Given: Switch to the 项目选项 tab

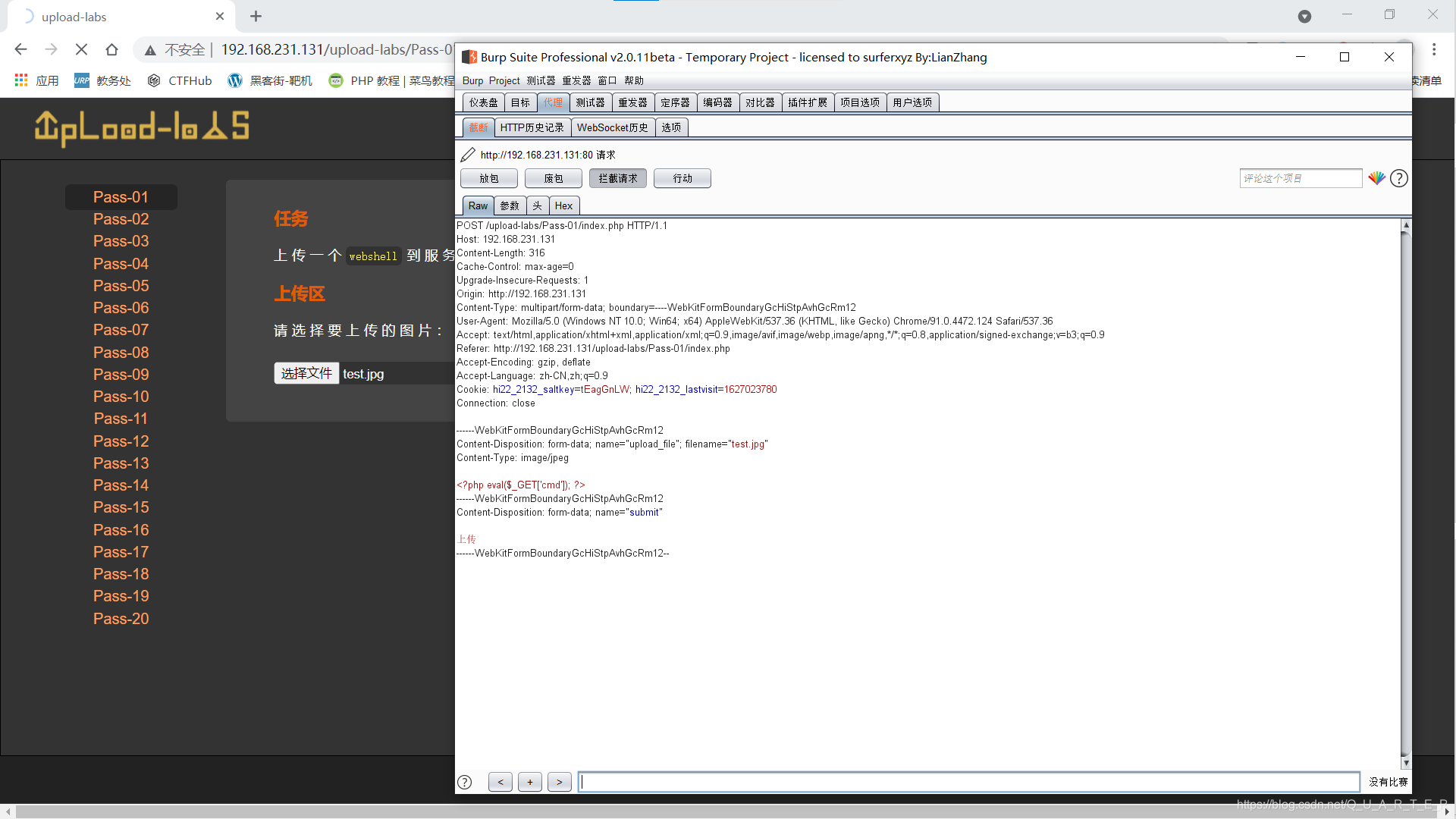Looking at the screenshot, I should (860, 102).
